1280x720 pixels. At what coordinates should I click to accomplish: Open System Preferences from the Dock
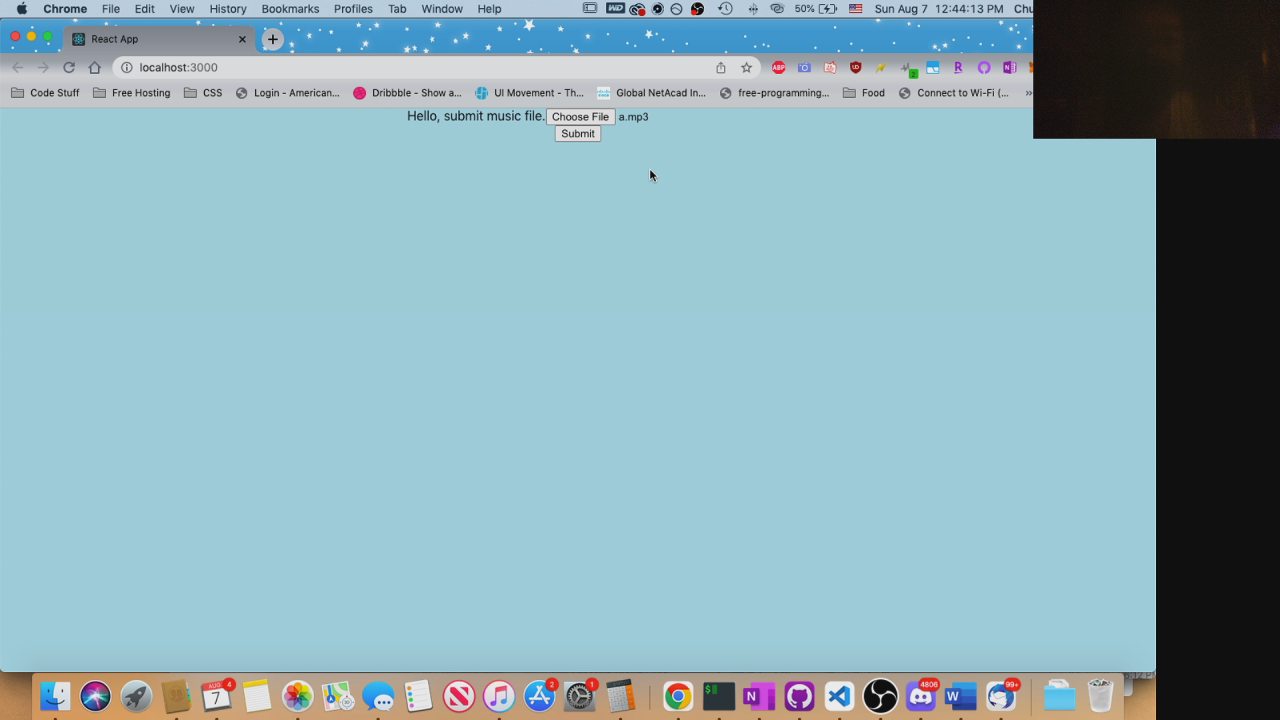[x=580, y=695]
